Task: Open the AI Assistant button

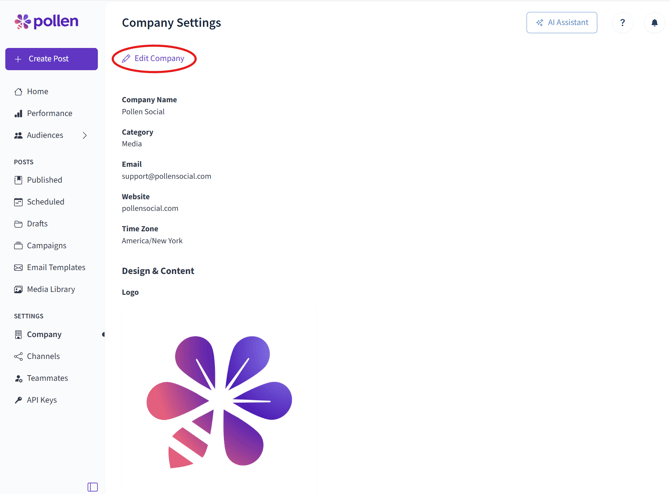Action: (x=561, y=23)
